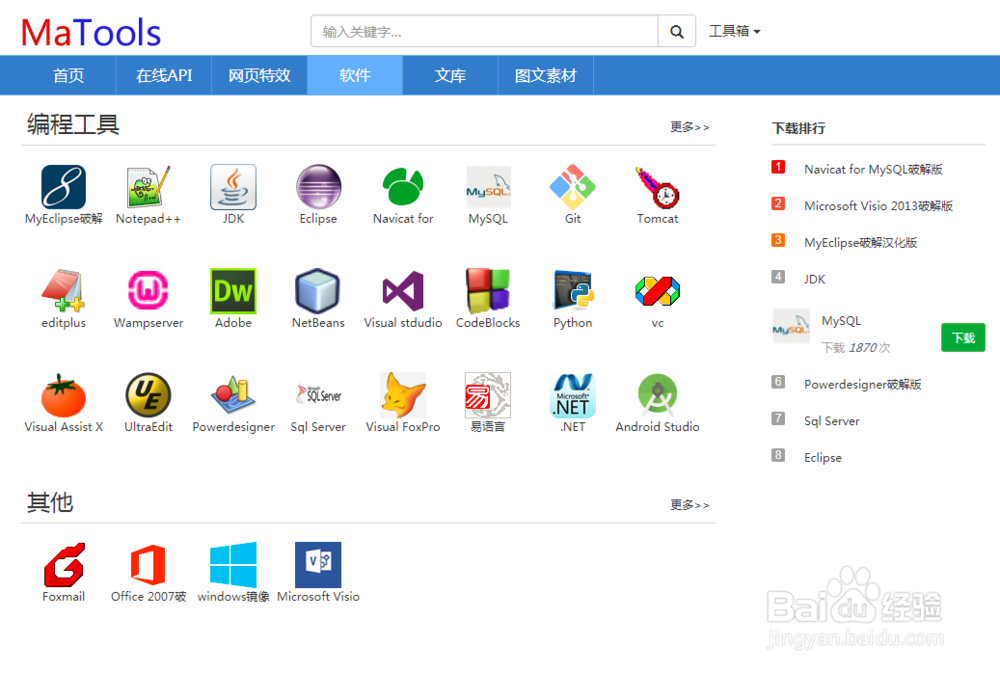Open the Foxmail icon
This screenshot has height=673, width=1000.
(x=63, y=565)
